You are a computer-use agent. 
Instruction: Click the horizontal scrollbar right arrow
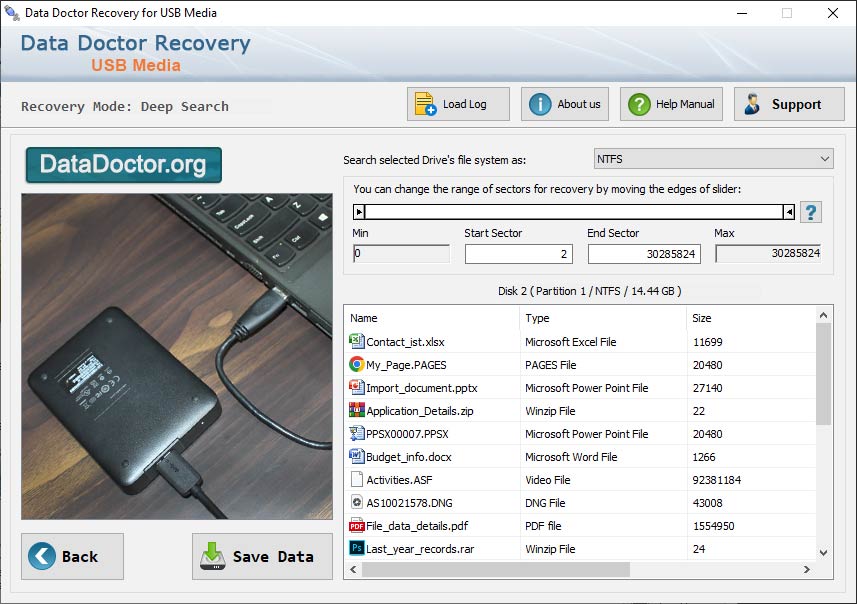point(807,570)
